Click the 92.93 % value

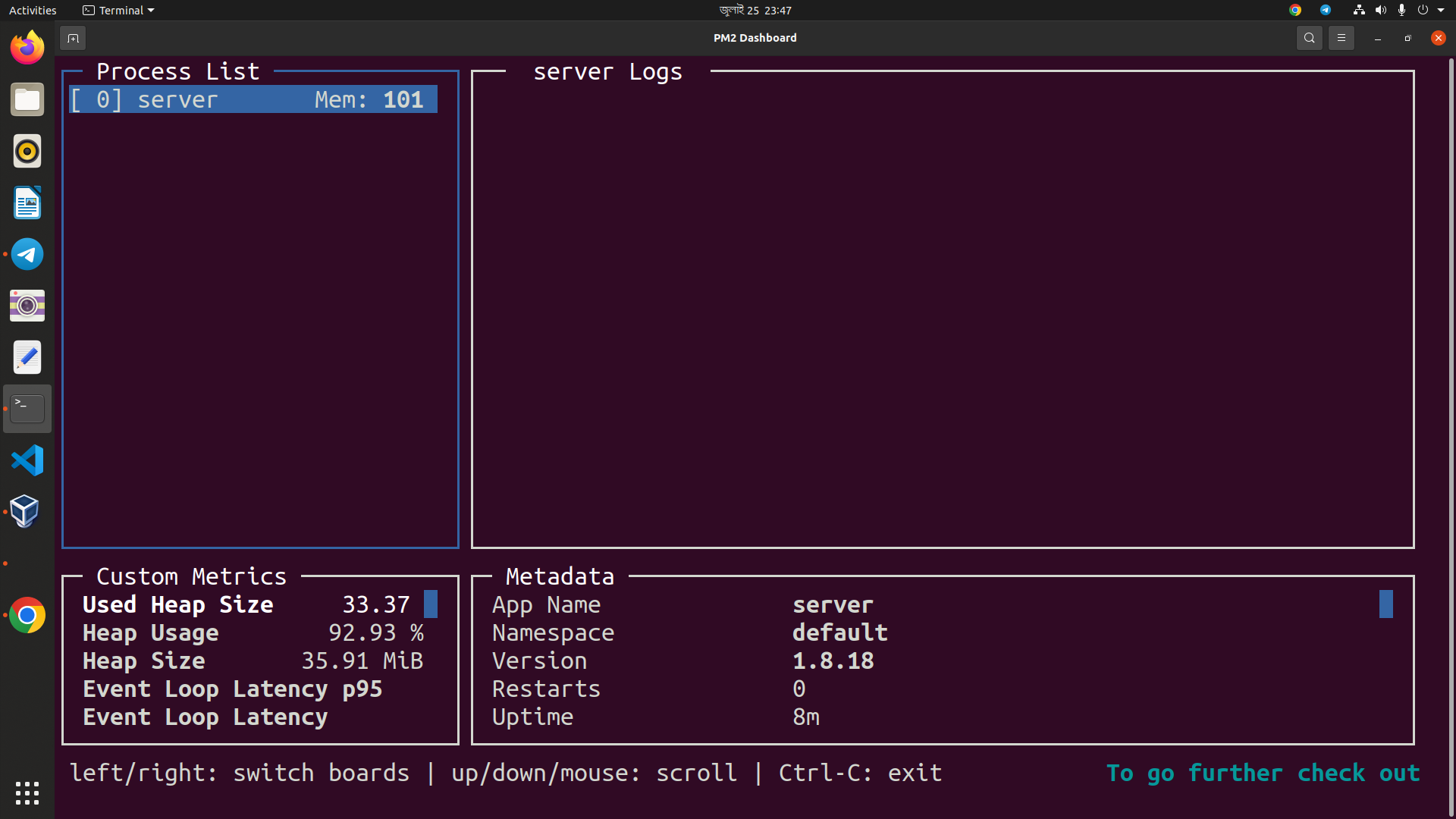376,632
